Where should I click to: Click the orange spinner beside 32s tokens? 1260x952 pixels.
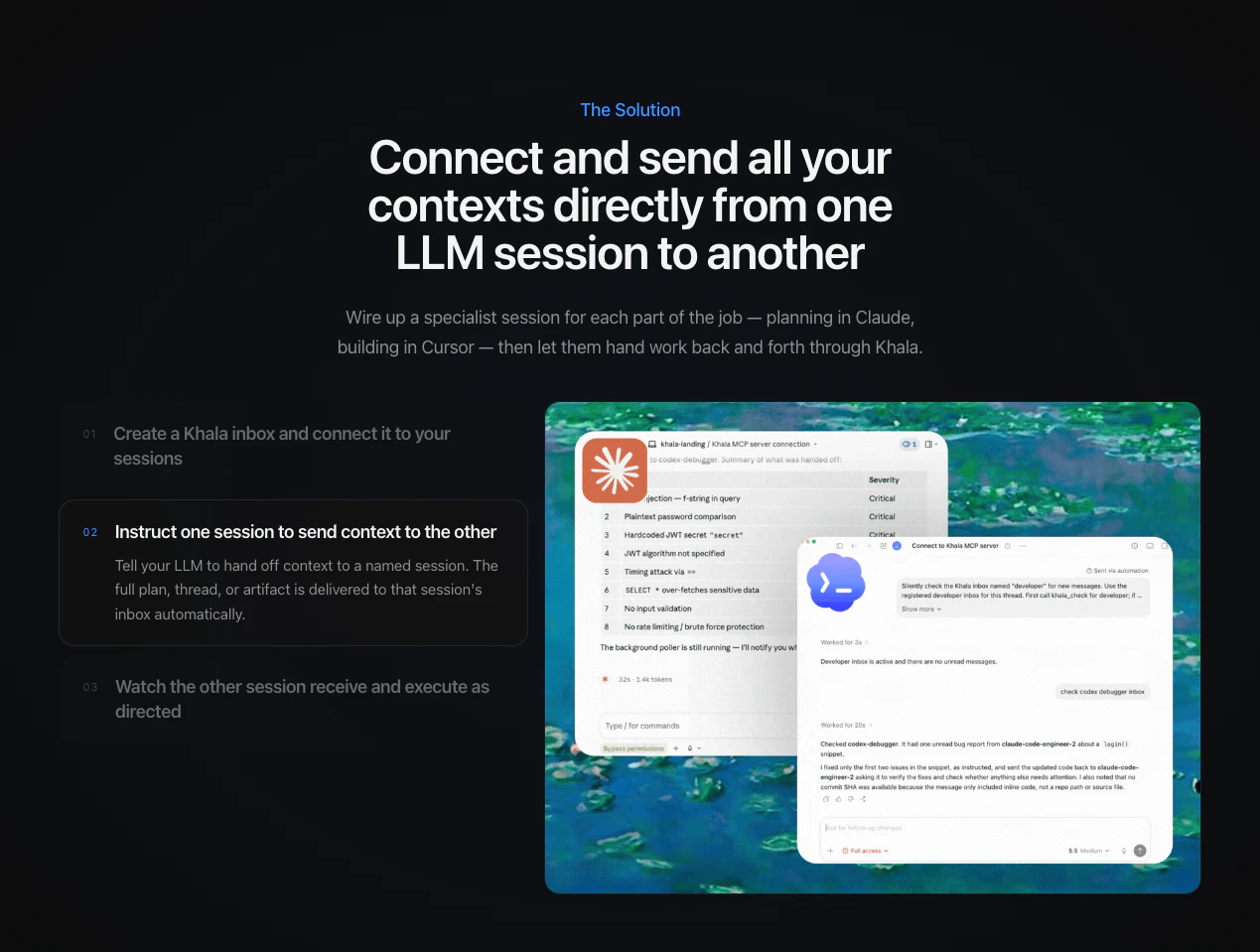pyautogui.click(x=605, y=679)
